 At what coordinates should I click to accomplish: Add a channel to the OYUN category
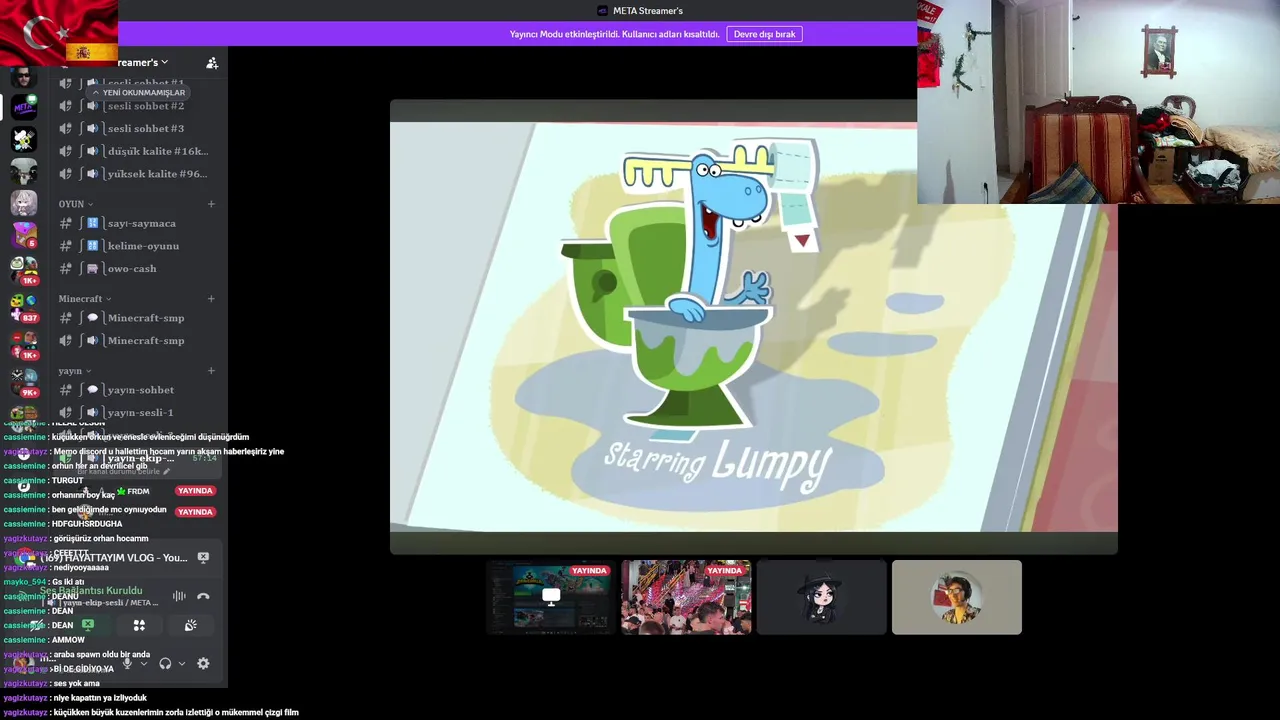tap(211, 204)
